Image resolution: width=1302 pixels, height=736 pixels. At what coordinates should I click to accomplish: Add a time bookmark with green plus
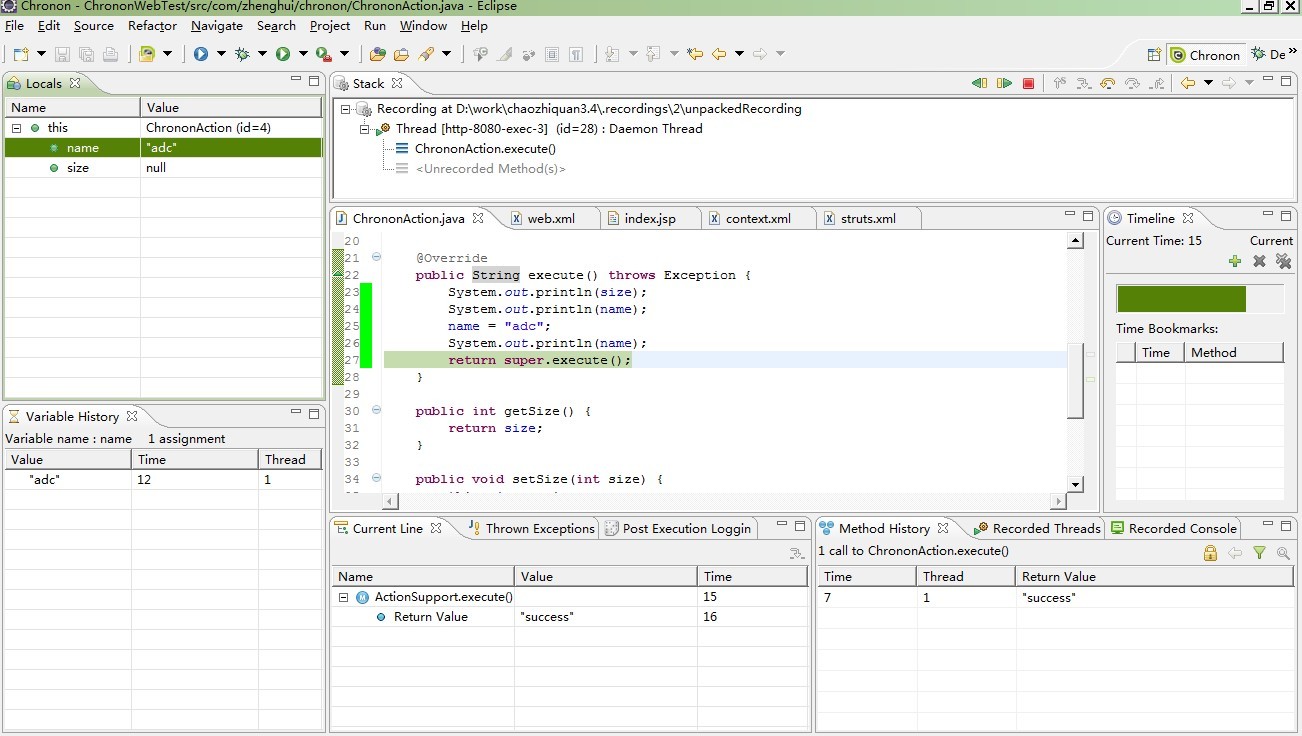(1235, 262)
